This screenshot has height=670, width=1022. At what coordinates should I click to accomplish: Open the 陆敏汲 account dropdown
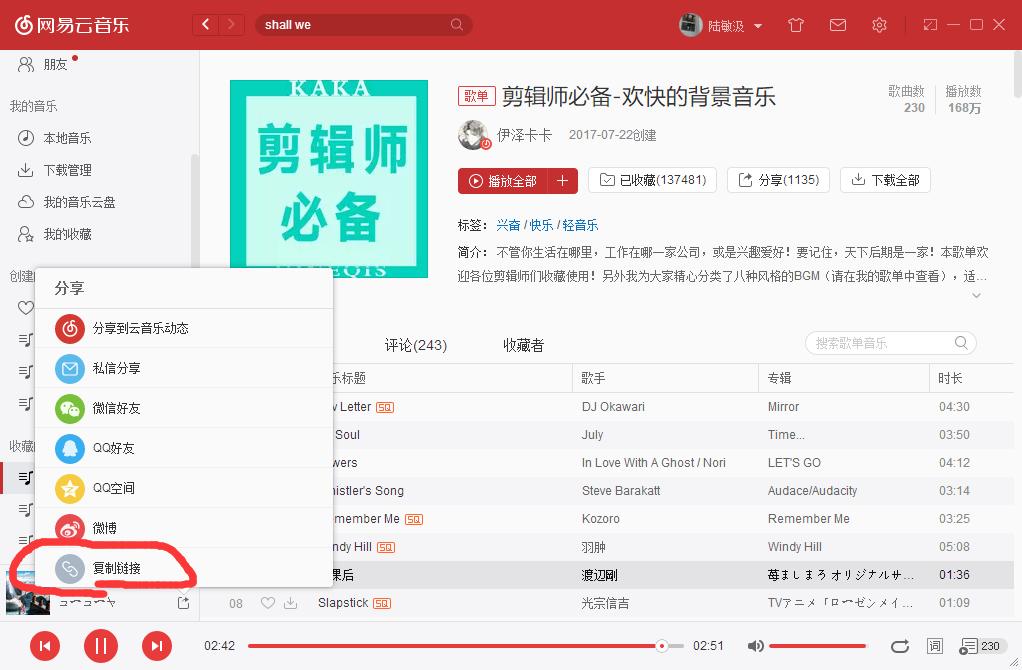click(727, 24)
